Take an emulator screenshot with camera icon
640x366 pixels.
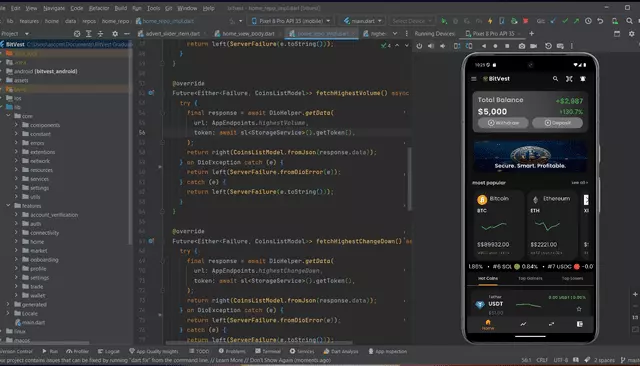(x=522, y=46)
